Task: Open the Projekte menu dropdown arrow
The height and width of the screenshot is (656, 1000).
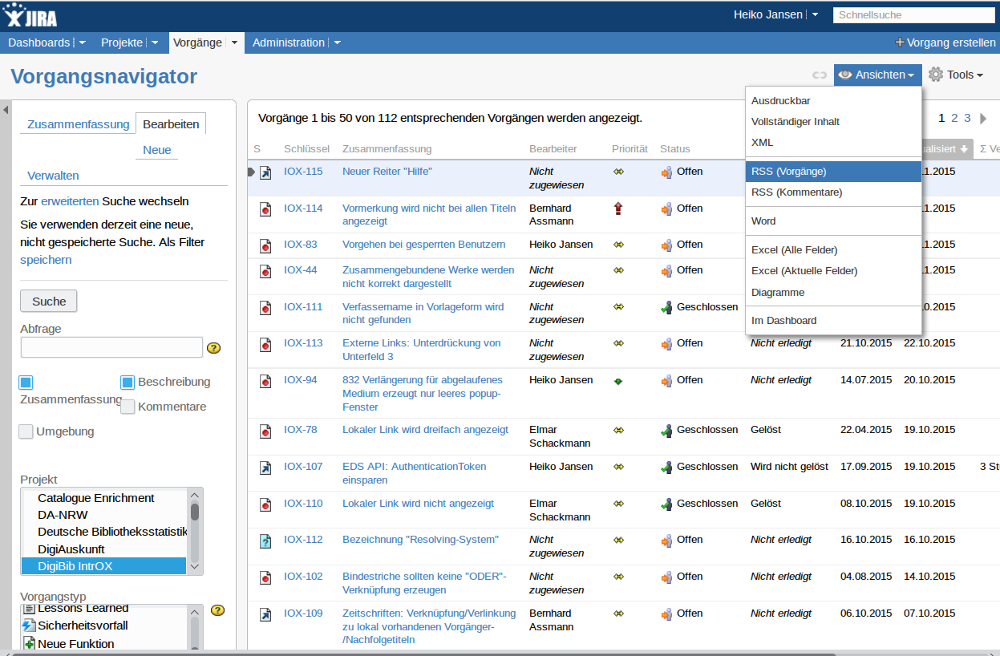Action: (x=154, y=43)
